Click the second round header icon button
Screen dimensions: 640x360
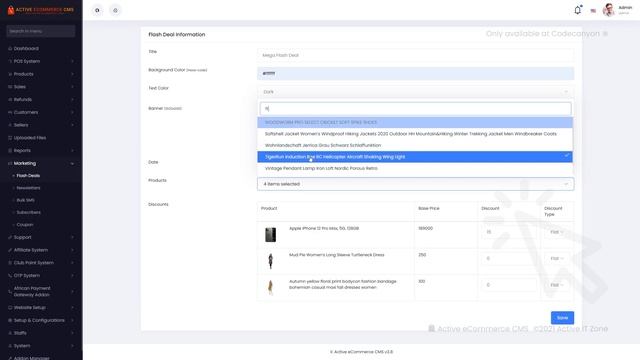(x=115, y=10)
